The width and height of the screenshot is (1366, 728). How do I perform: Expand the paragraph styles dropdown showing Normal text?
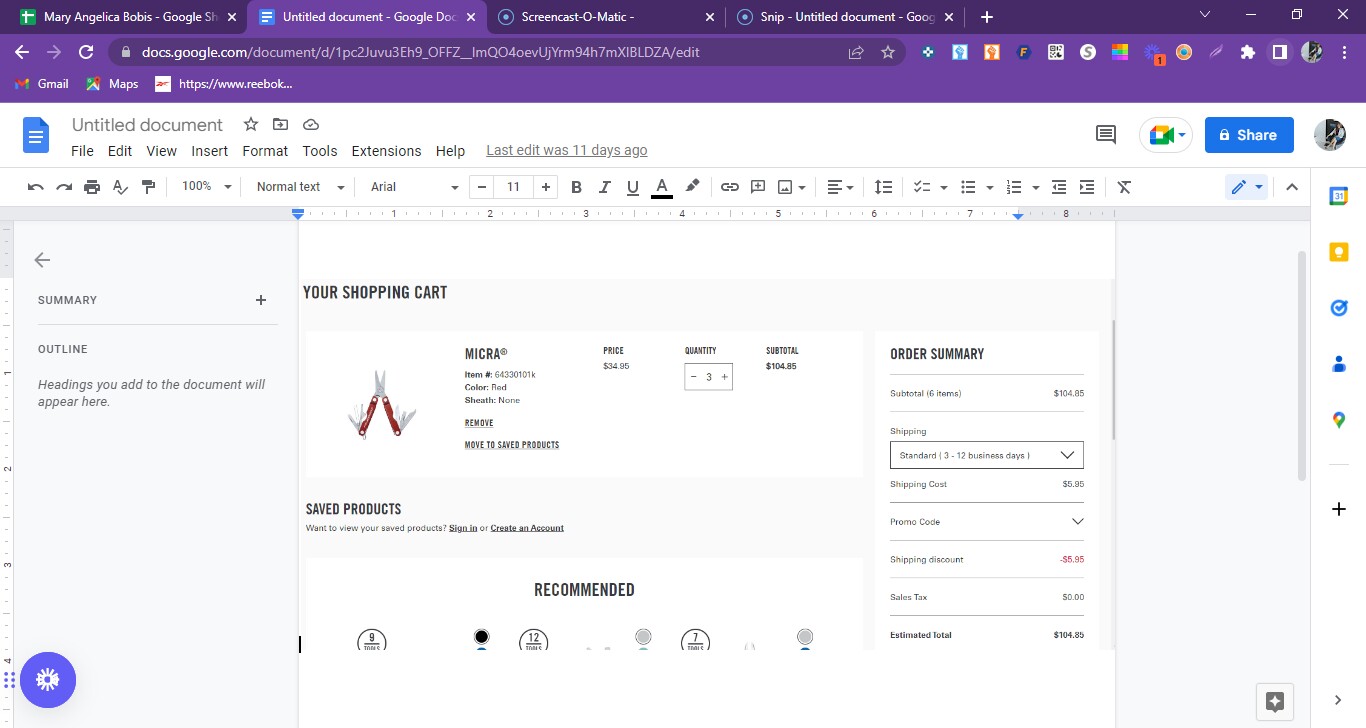(x=297, y=186)
